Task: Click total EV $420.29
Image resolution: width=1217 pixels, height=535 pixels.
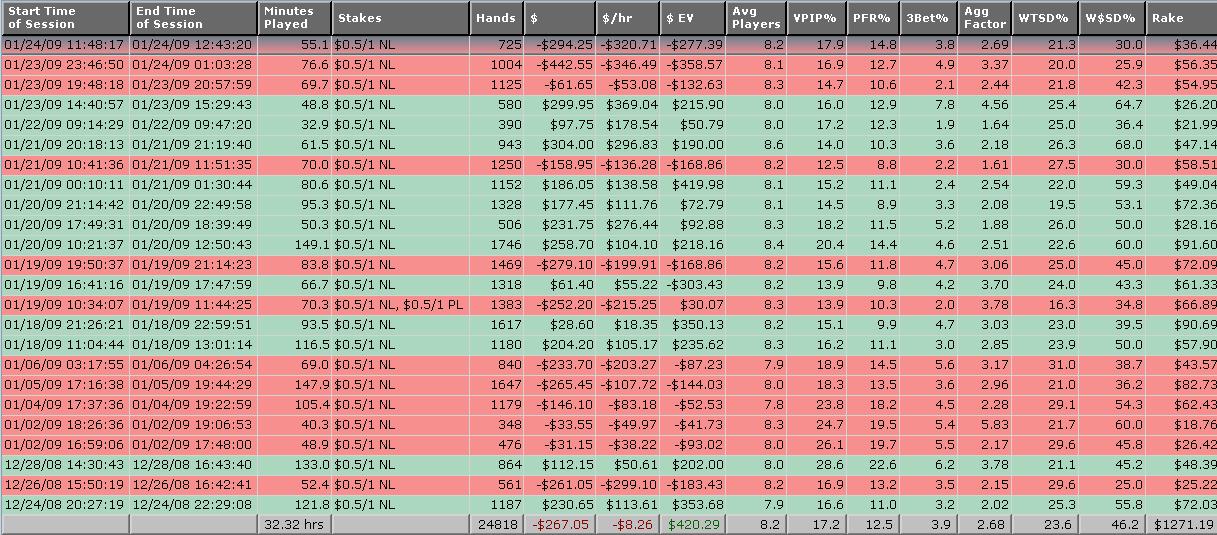Action: pyautogui.click(x=693, y=525)
